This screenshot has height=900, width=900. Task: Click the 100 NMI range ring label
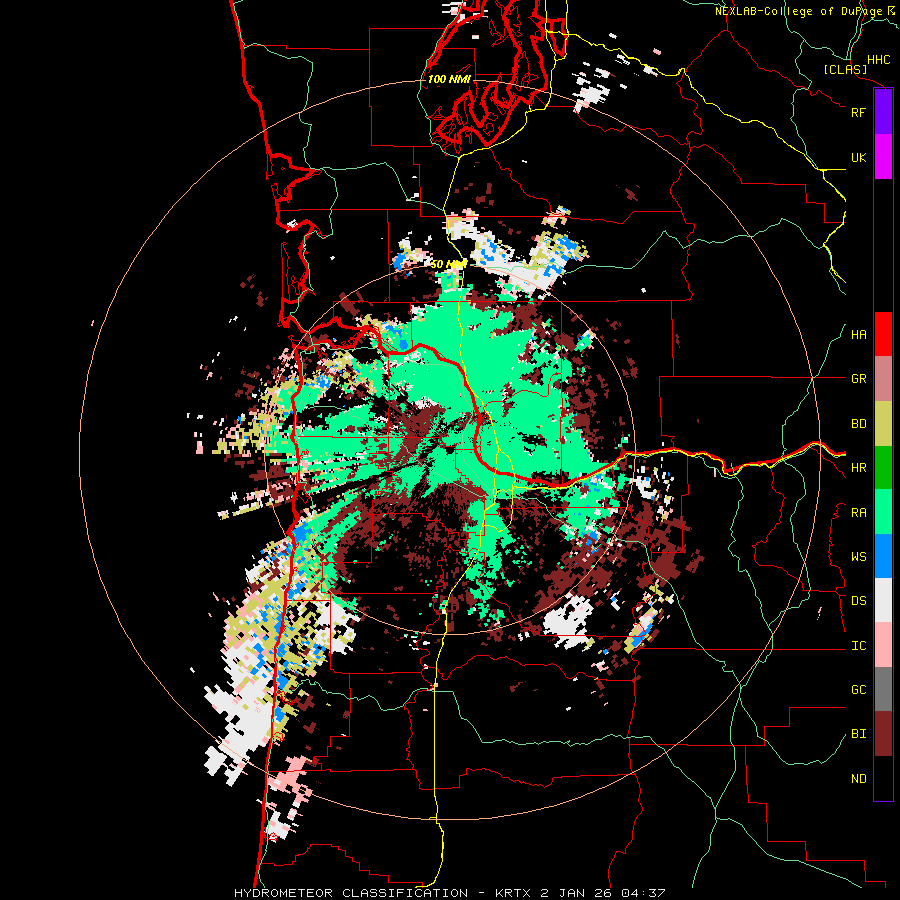coord(449,79)
